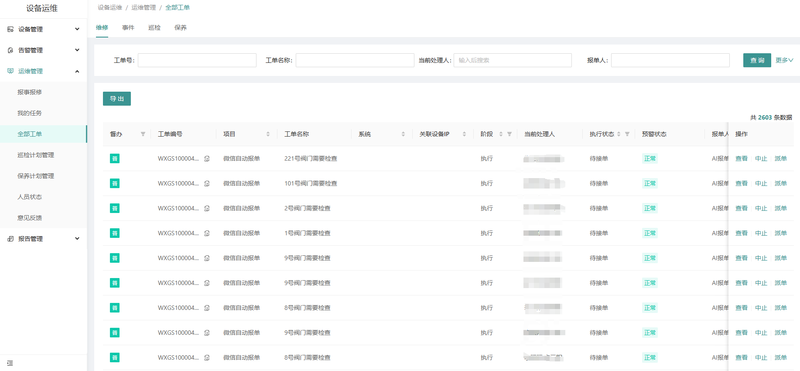Click the 2号阀门需要检查 work order name

pos(308,208)
